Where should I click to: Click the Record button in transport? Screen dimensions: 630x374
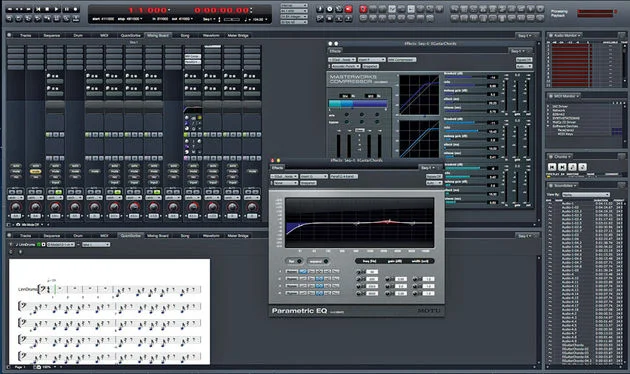pyautogui.click(x=75, y=9)
